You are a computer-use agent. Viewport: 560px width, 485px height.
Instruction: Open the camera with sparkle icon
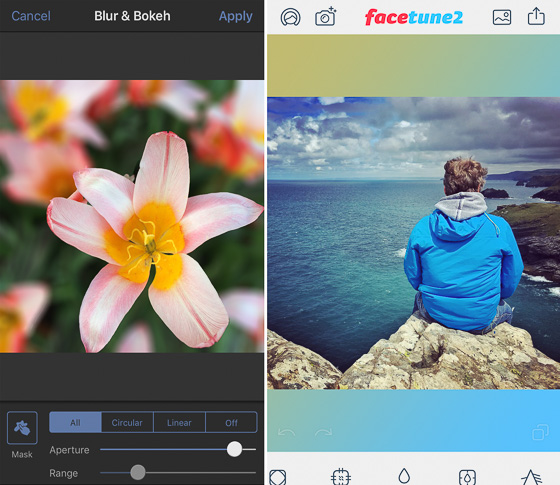point(325,16)
